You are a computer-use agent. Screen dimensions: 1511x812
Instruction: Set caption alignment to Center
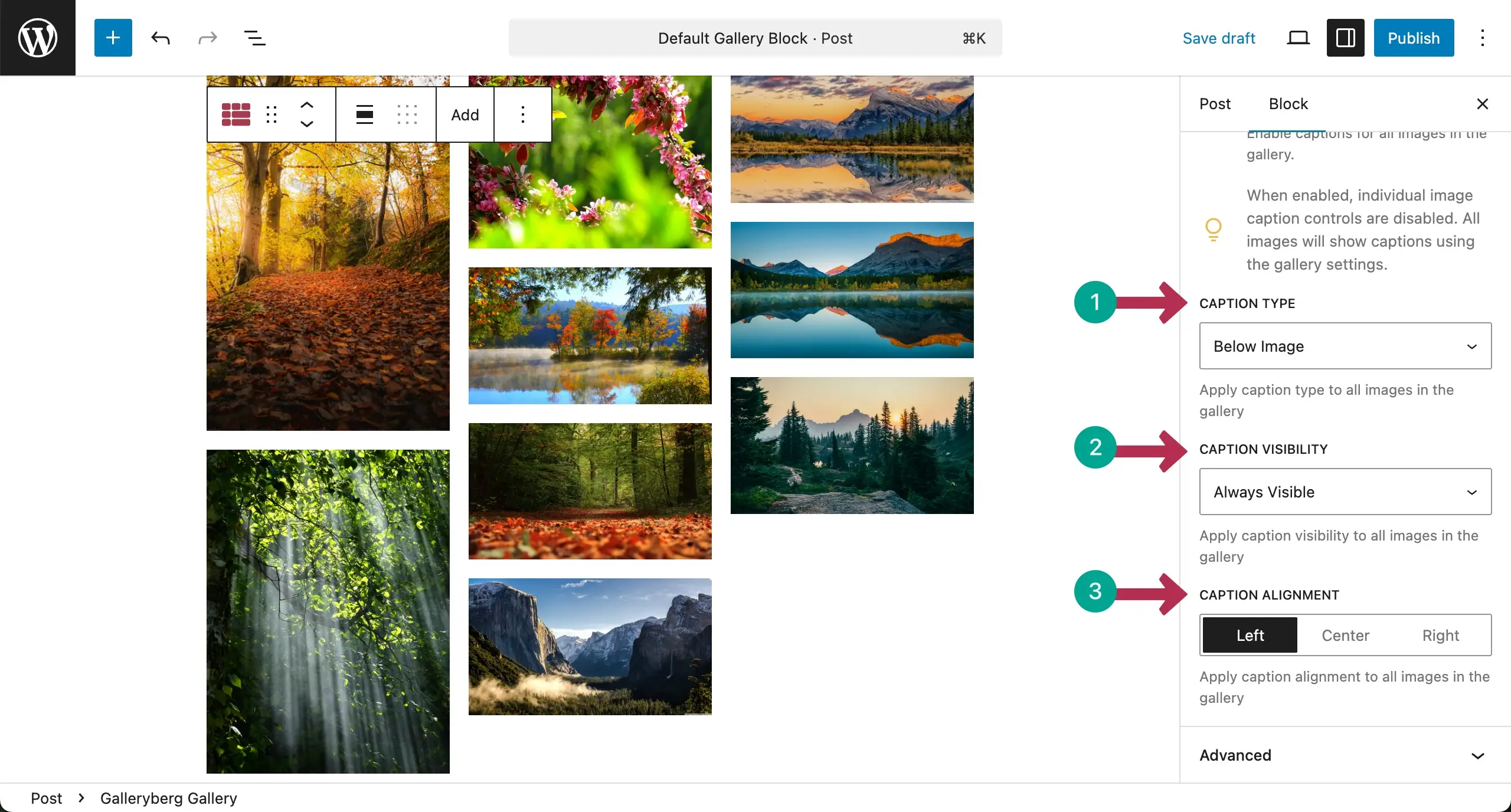coord(1345,635)
